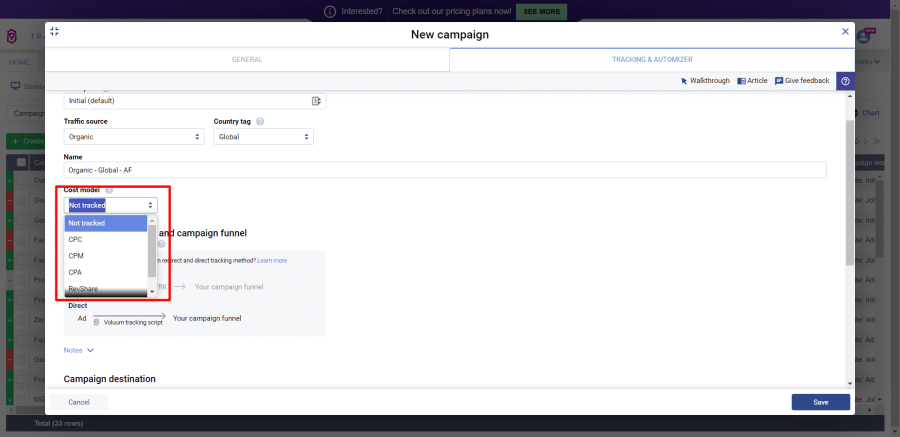Screen dimensions: 900x437
Task: Open the Traffic source dropdown showing Organic
Action: click(134, 137)
